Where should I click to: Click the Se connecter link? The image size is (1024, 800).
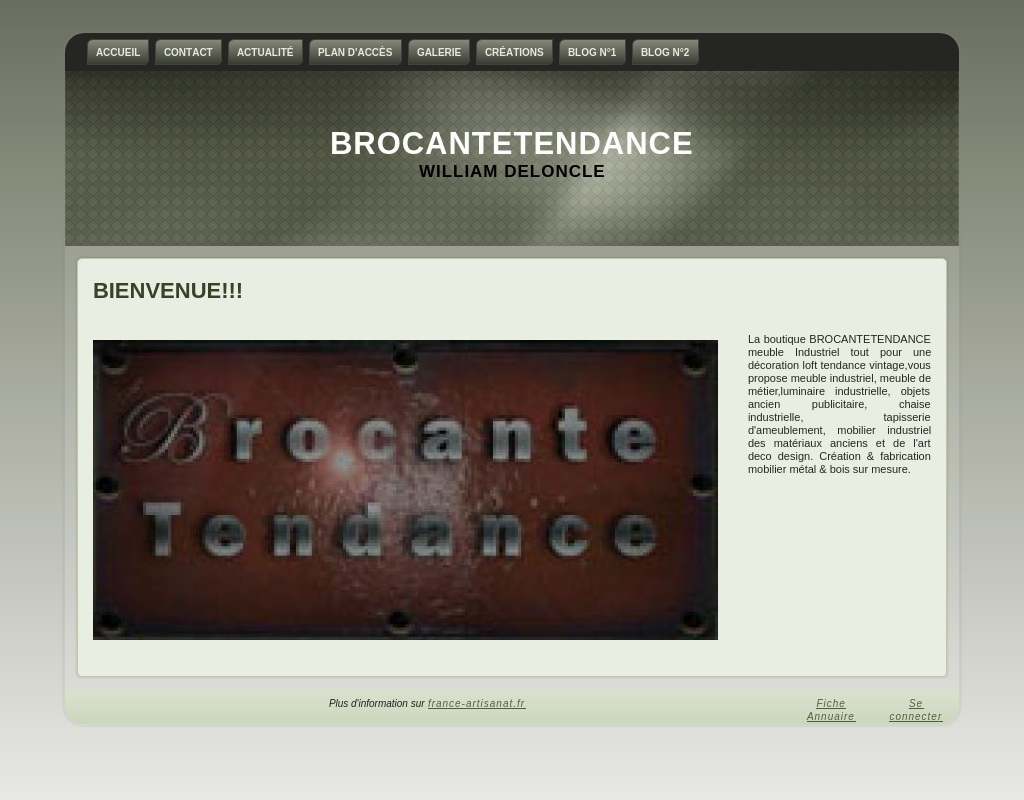(x=916, y=710)
